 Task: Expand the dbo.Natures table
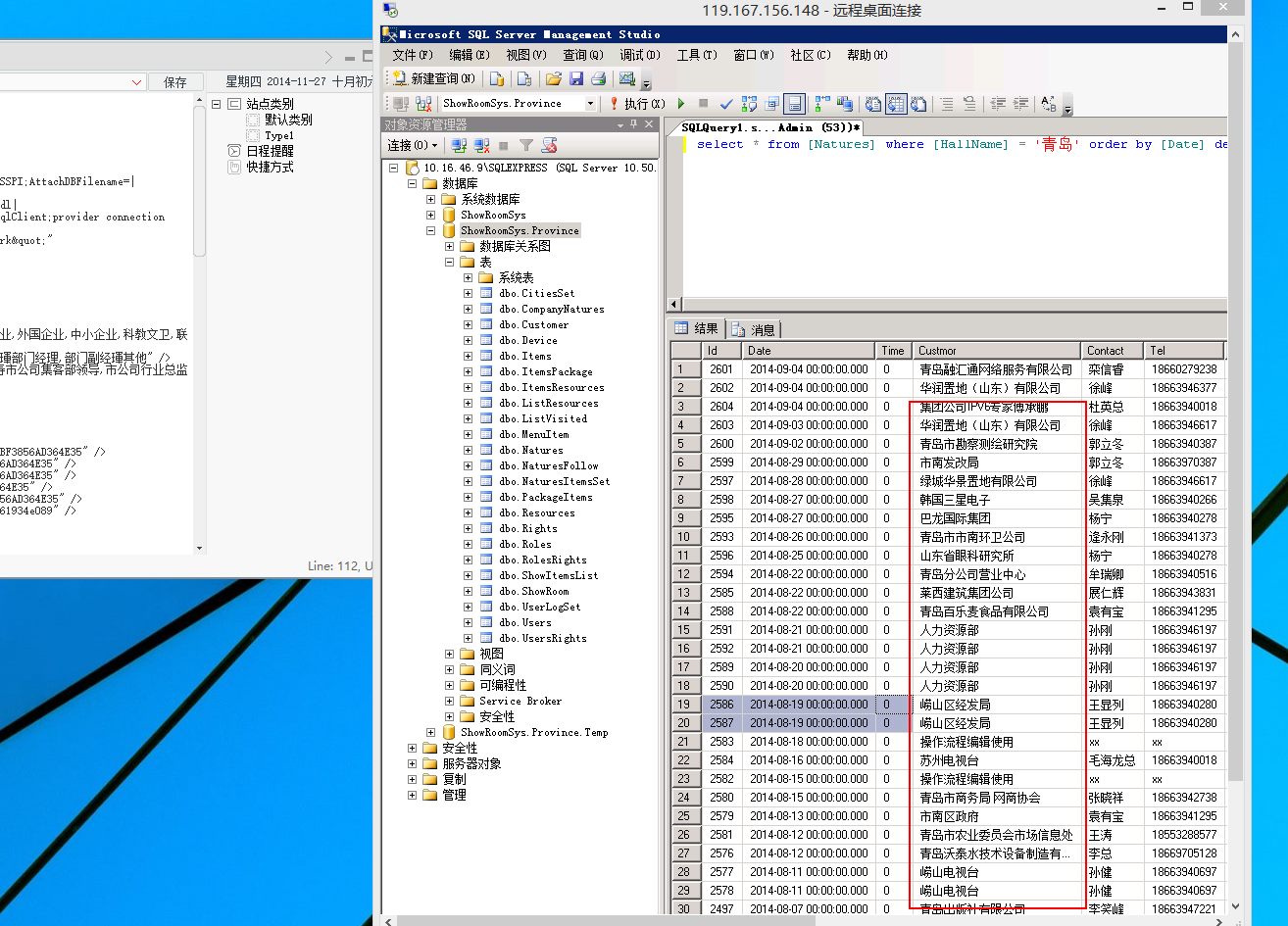[468, 450]
